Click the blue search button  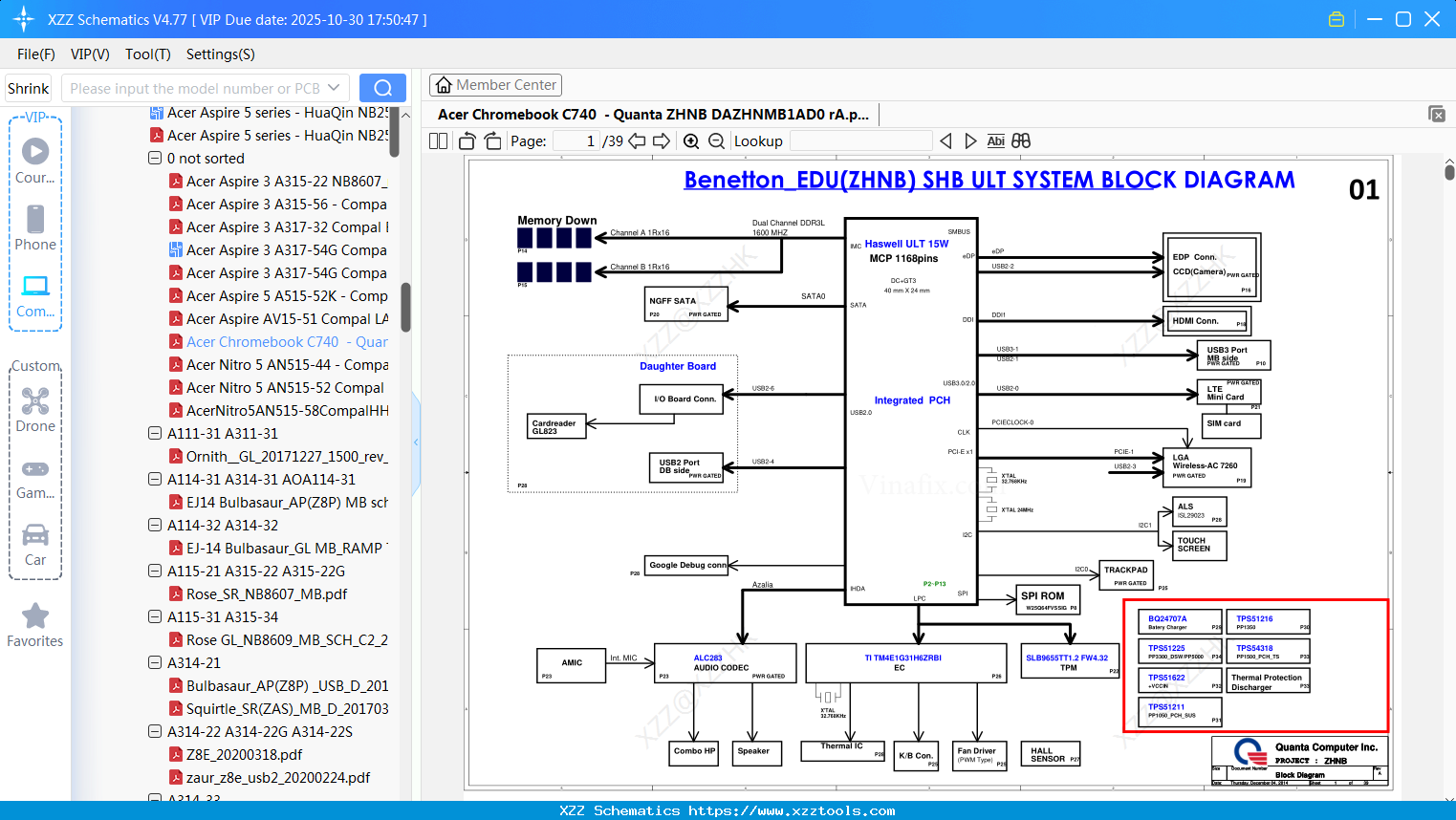(x=382, y=88)
